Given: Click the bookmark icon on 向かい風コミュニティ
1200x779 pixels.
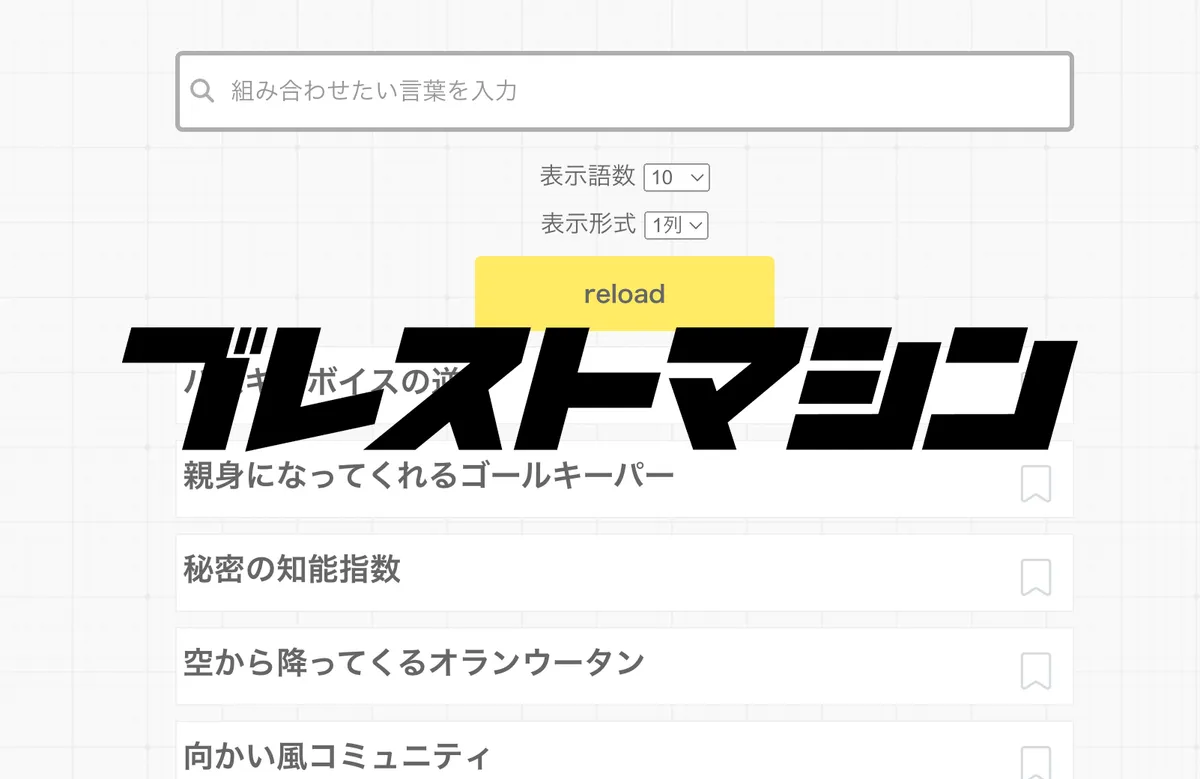Looking at the screenshot, I should 1037,762.
